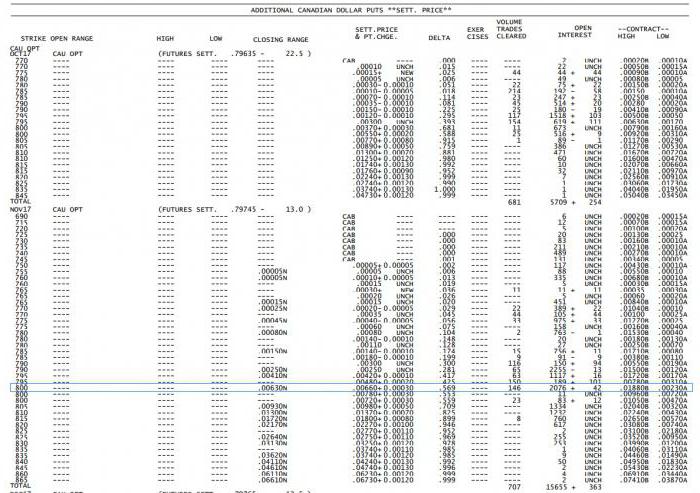
Task: Click the CLOSING RANGE column header
Action: click(280, 37)
